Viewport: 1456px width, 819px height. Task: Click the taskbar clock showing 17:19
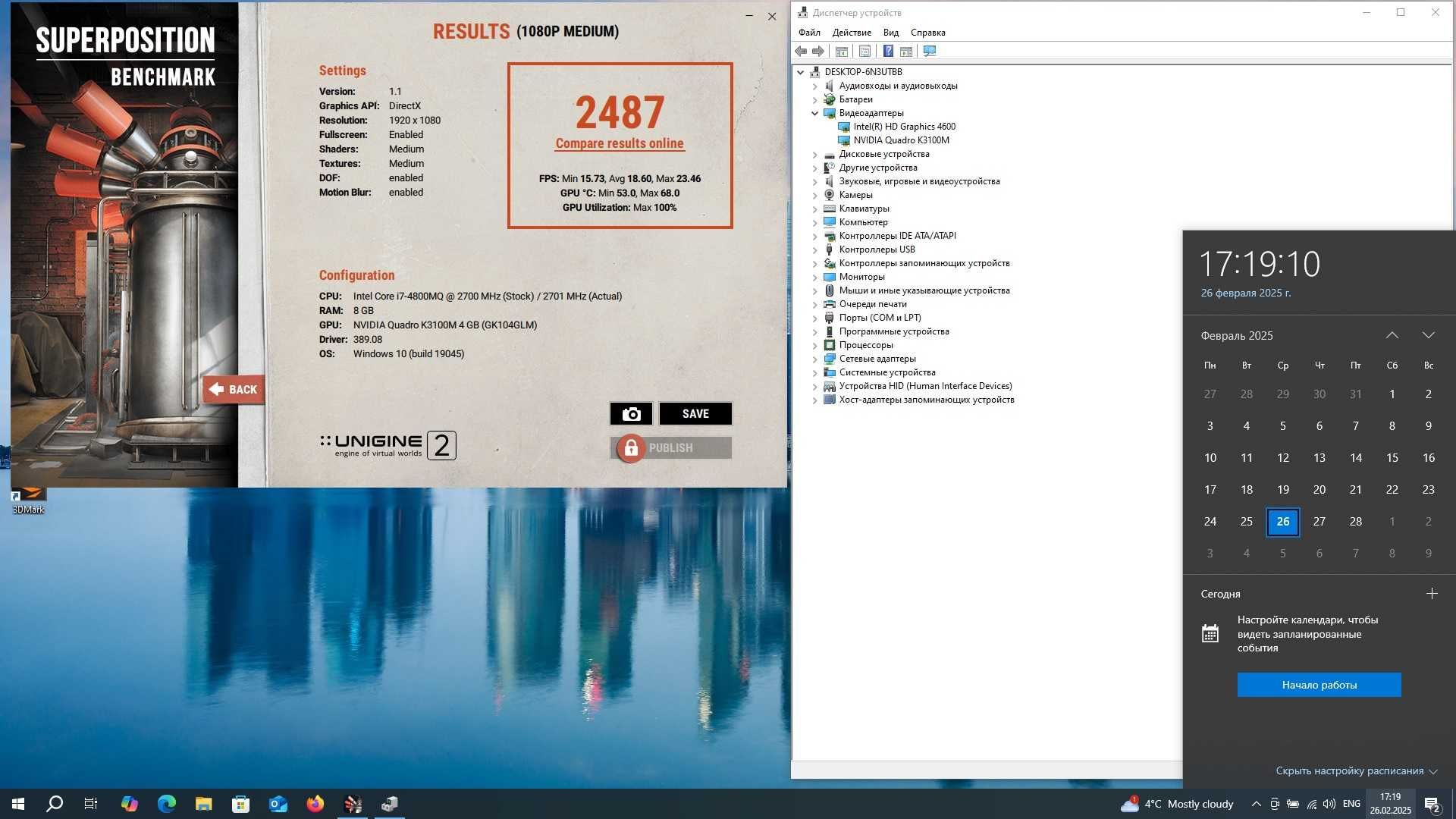(1390, 804)
